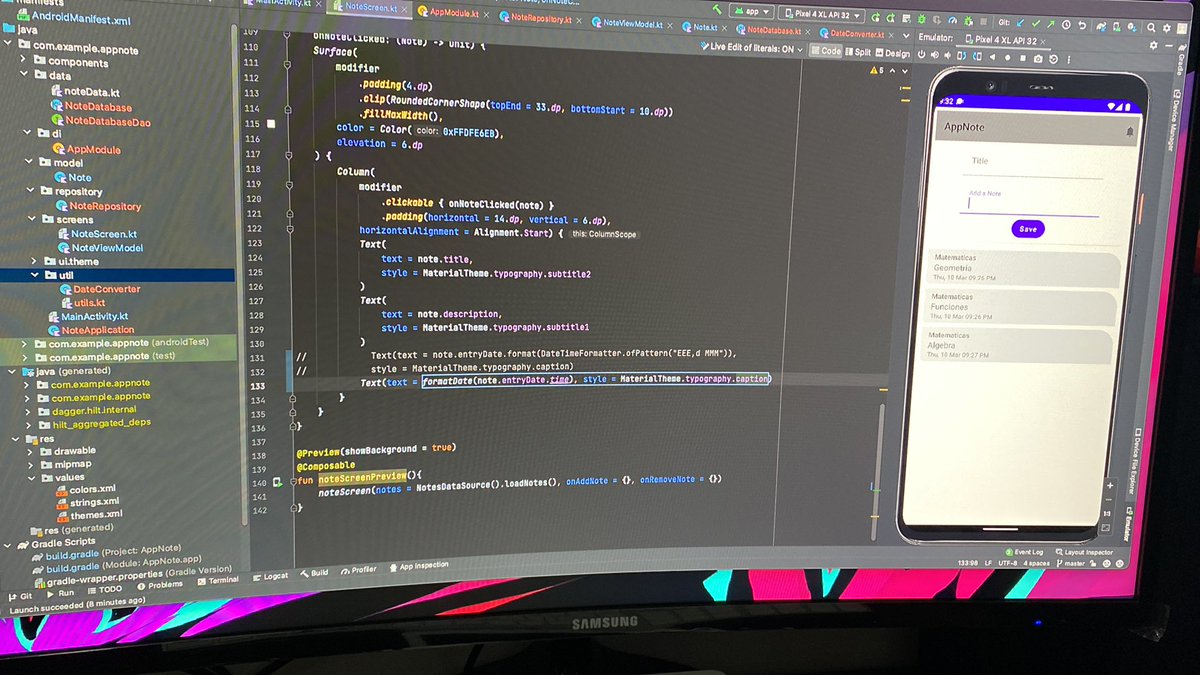The height and width of the screenshot is (675, 1200).
Task: Open the Logcat tool window
Action: click(x=270, y=576)
